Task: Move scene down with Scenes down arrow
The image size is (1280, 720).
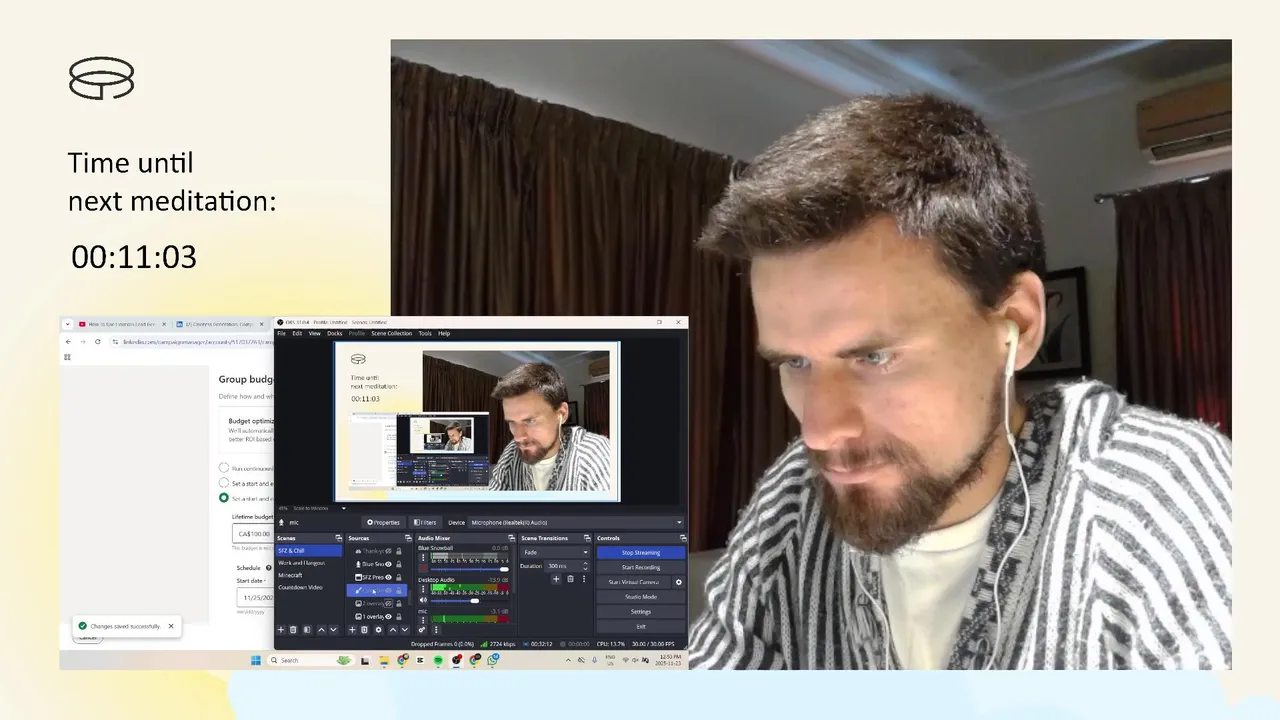Action: [x=333, y=630]
